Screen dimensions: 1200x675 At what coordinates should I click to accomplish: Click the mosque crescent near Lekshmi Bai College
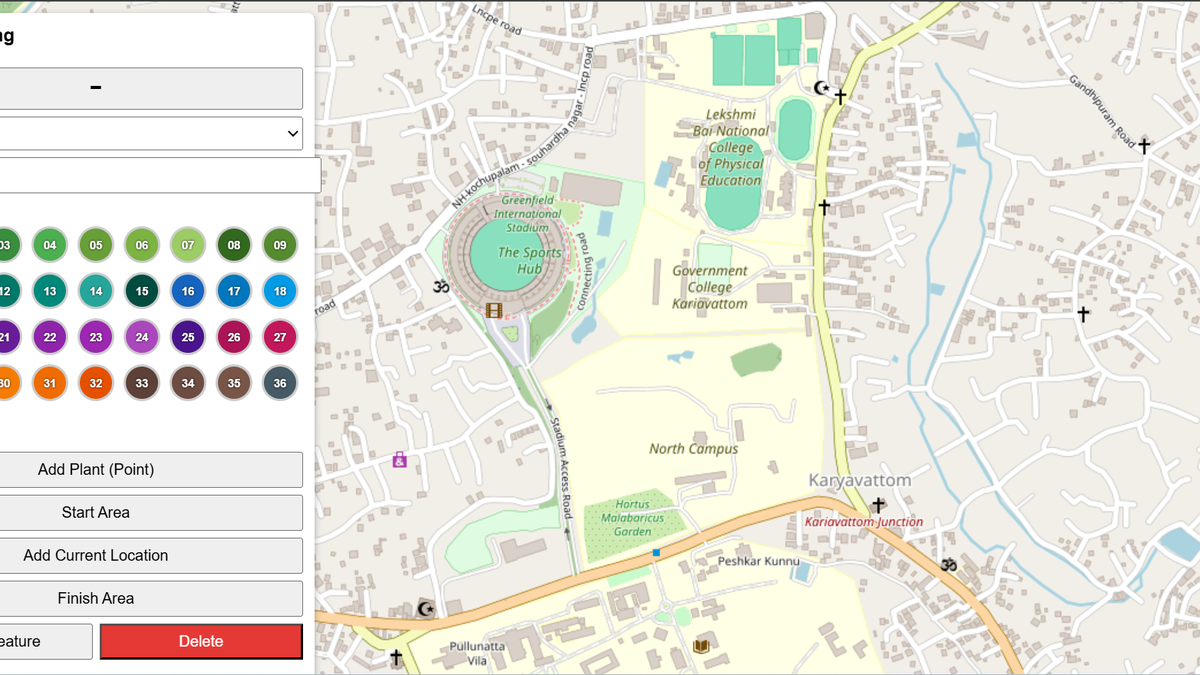click(x=822, y=88)
